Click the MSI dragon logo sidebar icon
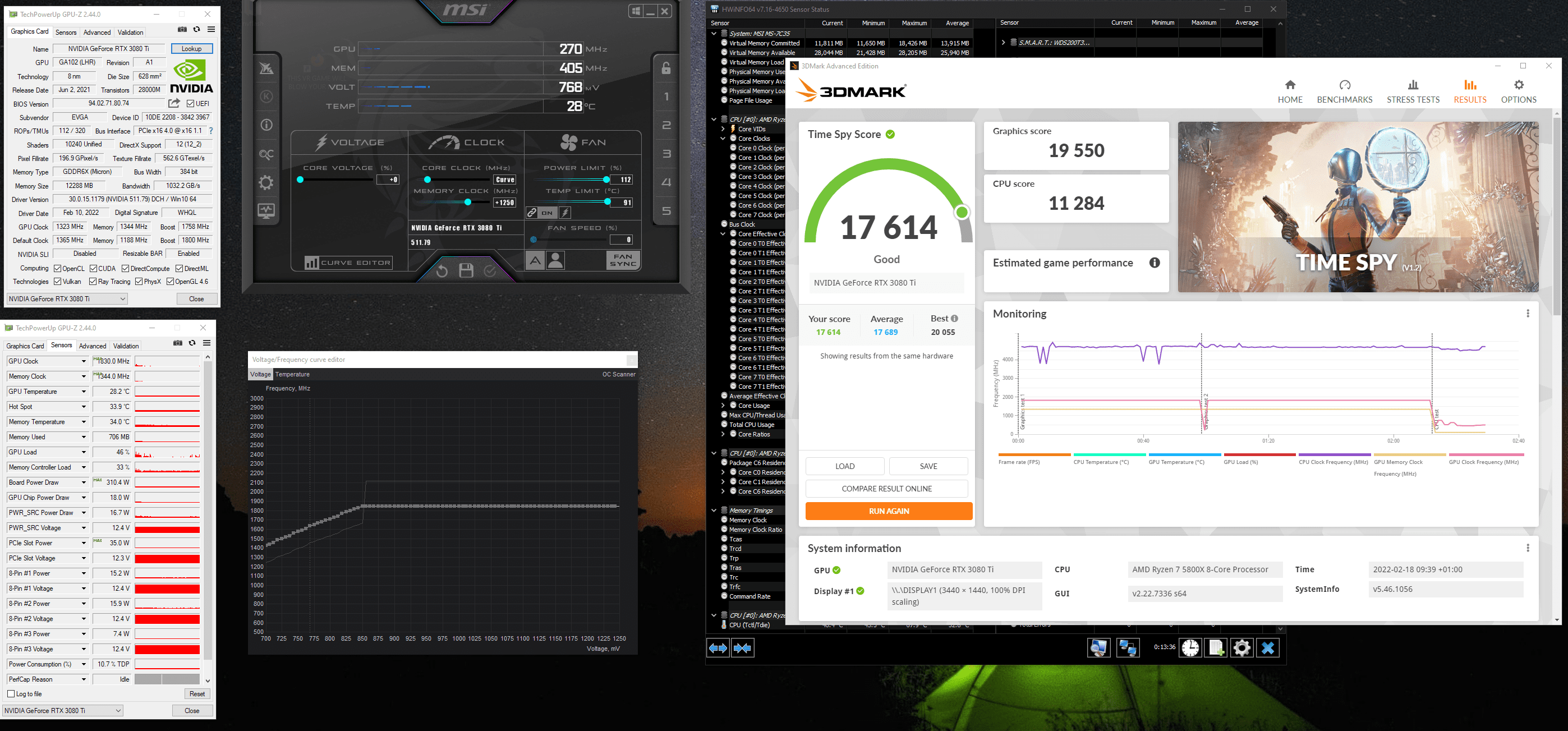The width and height of the screenshot is (1568, 731). pos(266,68)
